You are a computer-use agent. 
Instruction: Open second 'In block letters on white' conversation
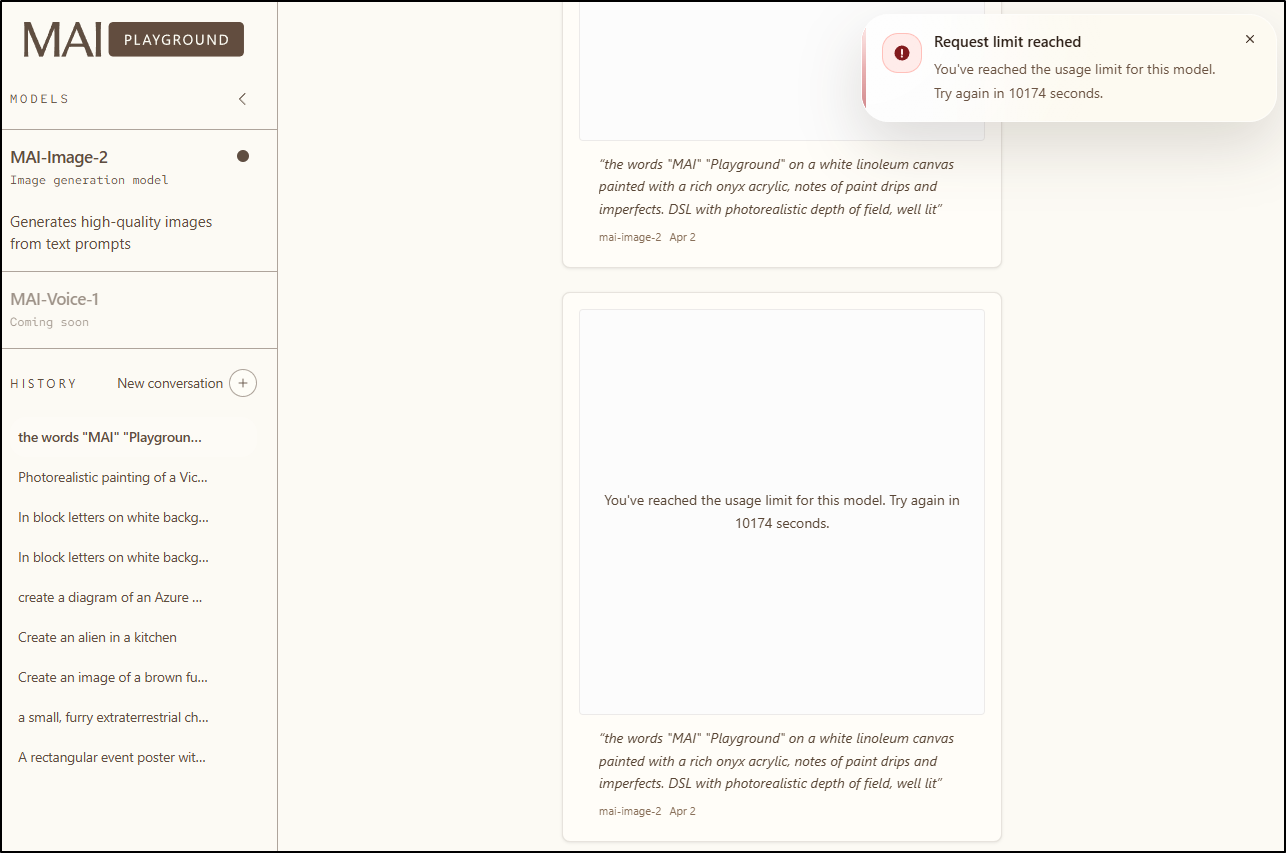[113, 557]
